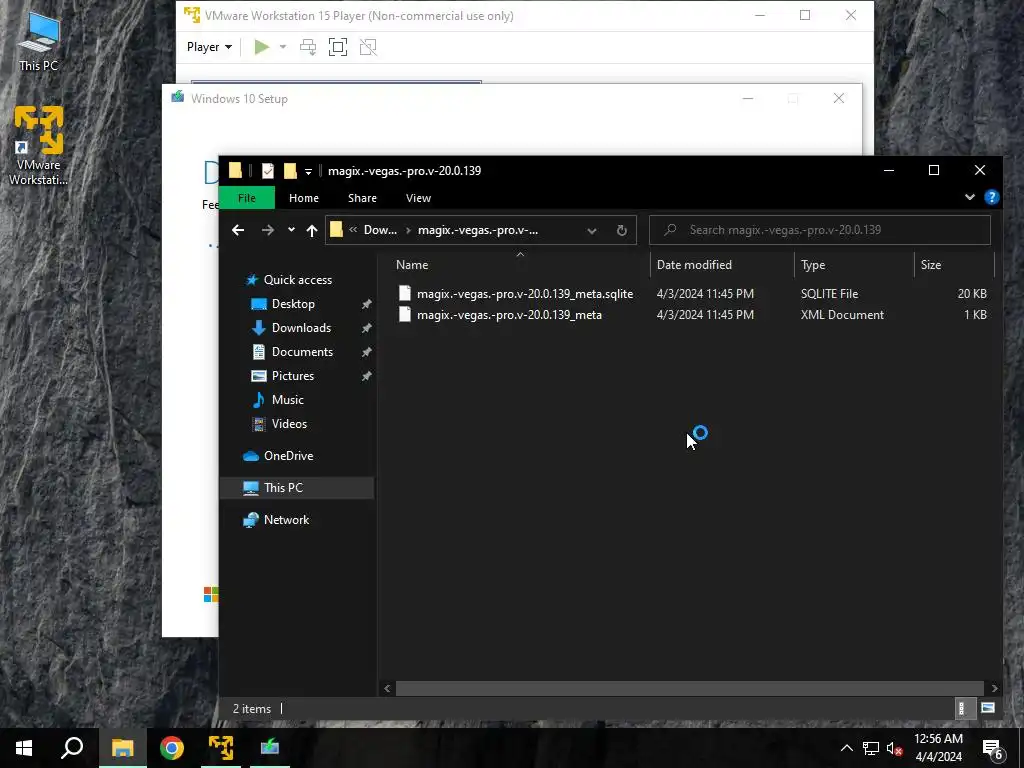The height and width of the screenshot is (768, 1024).
Task: Click VMware Unity mode icon
Action: (368, 47)
